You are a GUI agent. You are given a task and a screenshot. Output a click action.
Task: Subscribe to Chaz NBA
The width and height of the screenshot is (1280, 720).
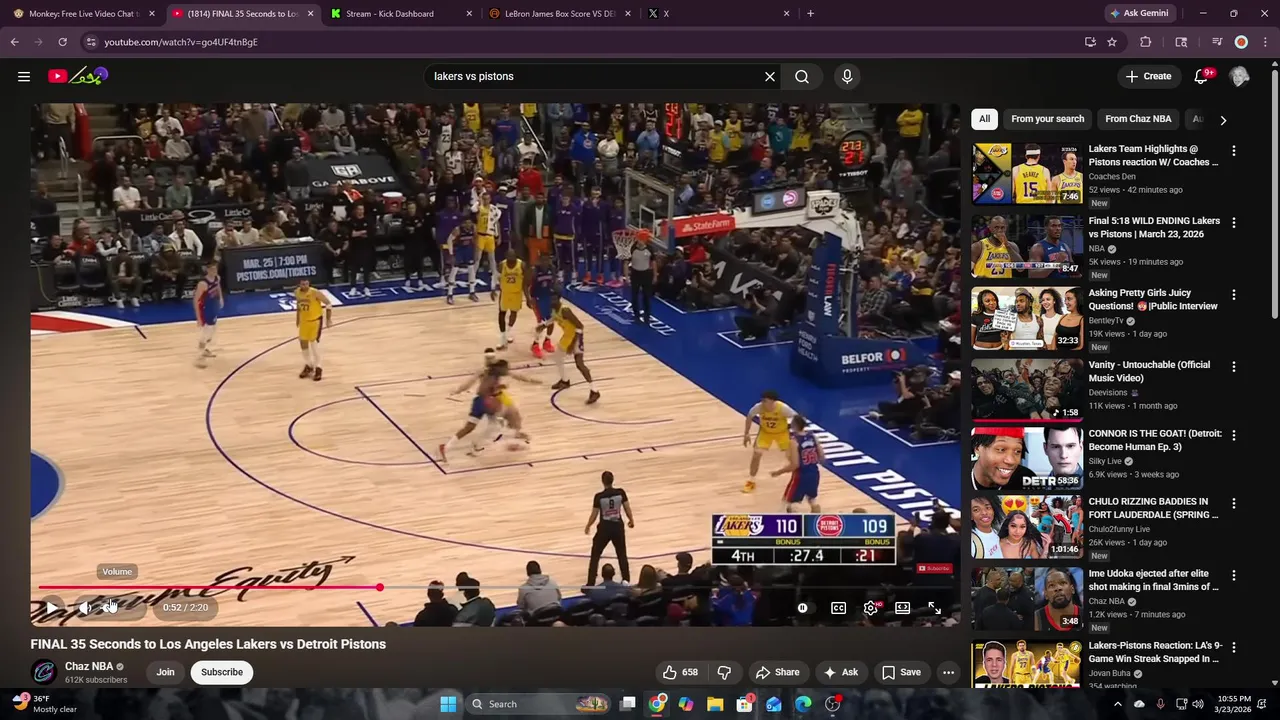pyautogui.click(x=222, y=672)
